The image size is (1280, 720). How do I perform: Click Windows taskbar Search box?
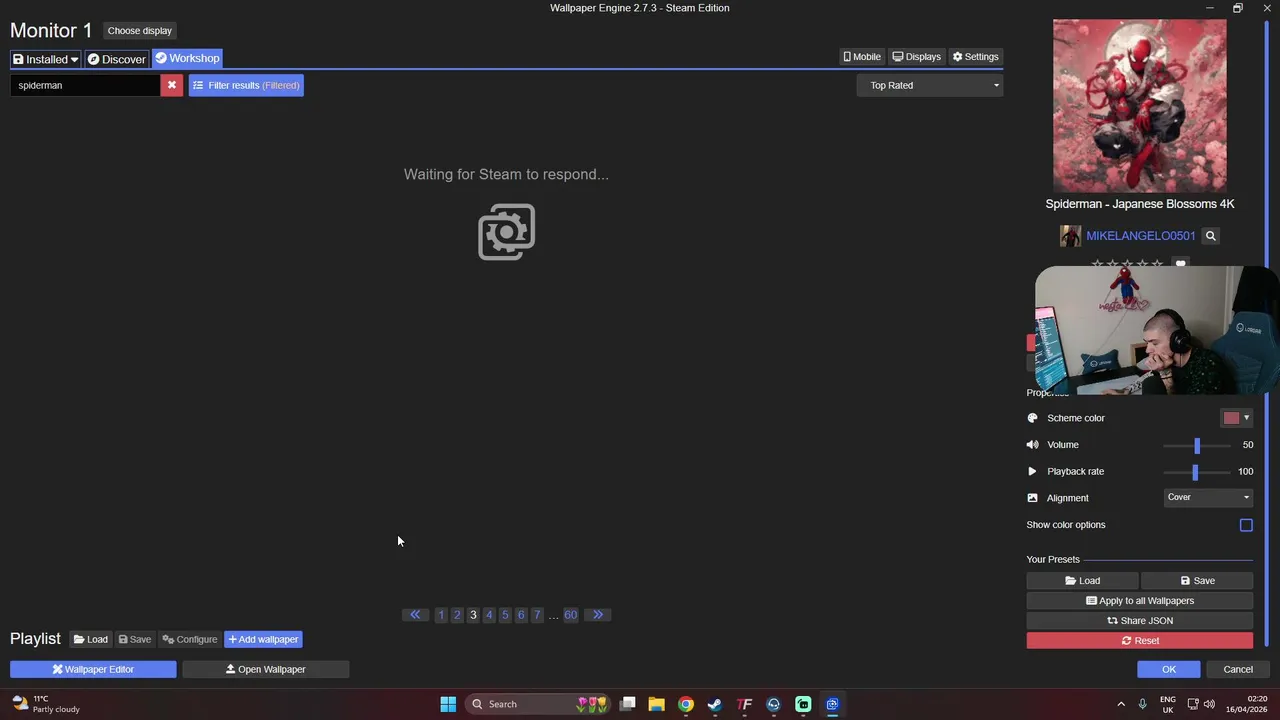pyautogui.click(x=539, y=704)
